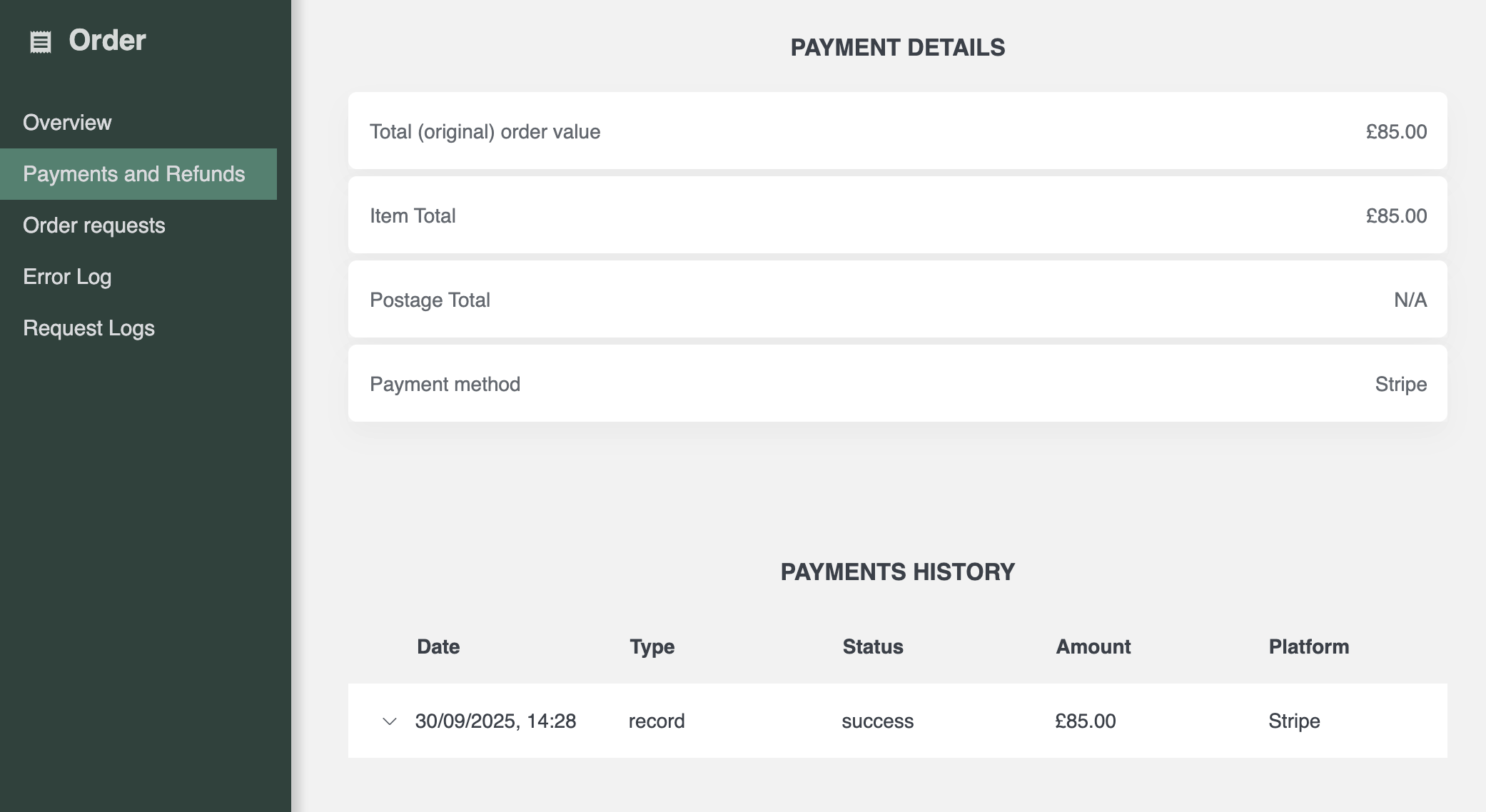The image size is (1486, 812).
Task: Click the Platform column header
Action: pyautogui.click(x=1308, y=646)
